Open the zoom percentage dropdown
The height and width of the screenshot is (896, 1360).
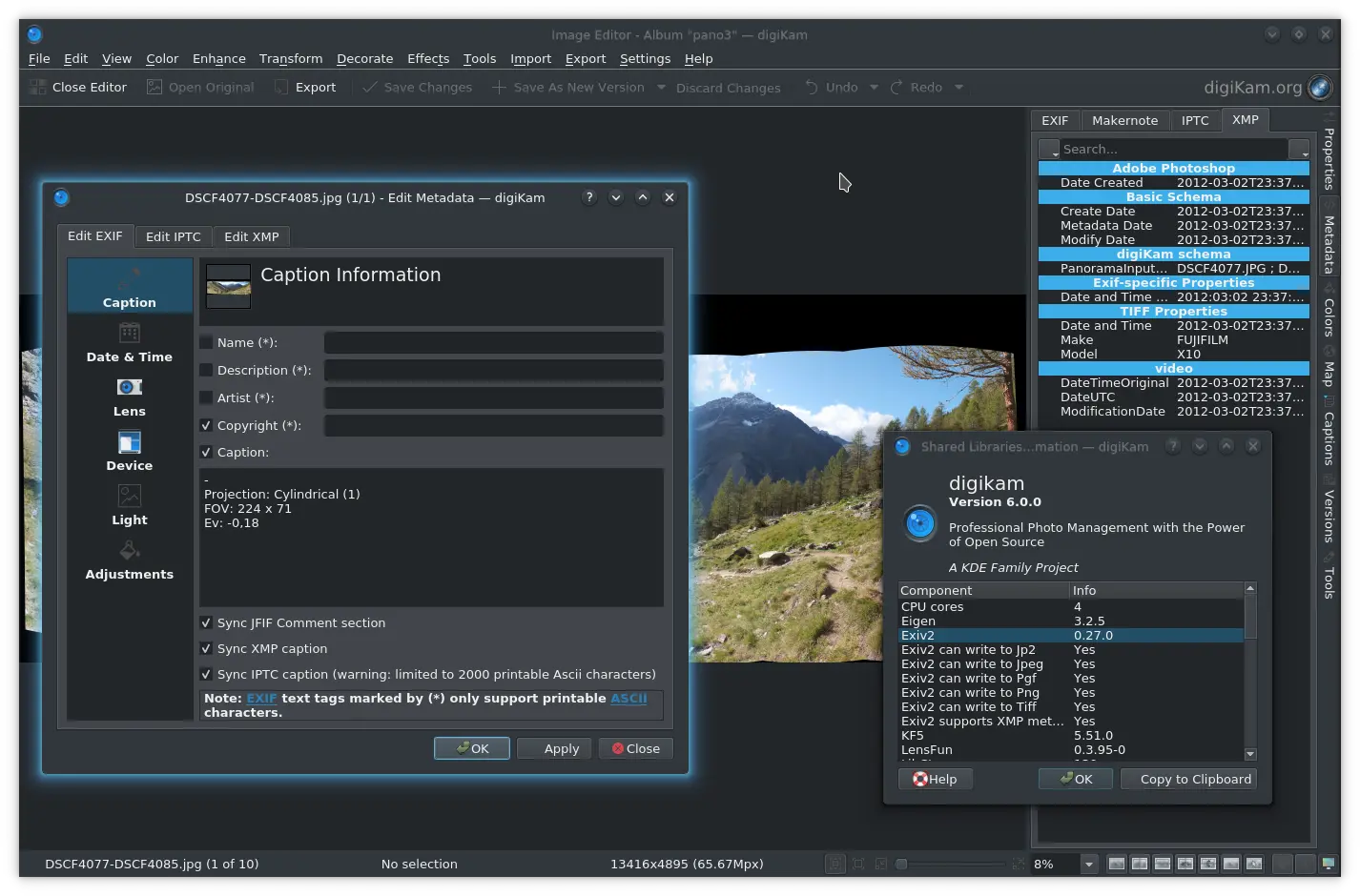pos(1088,864)
